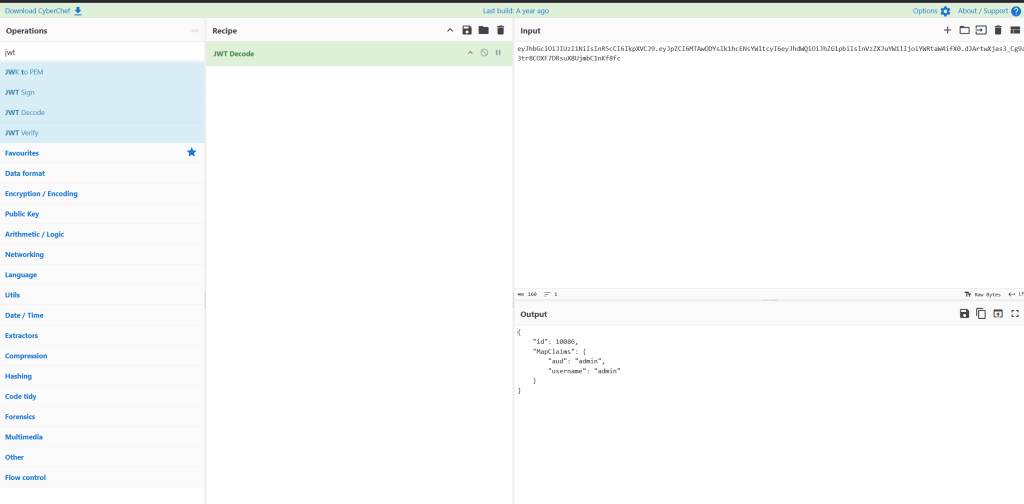The image size is (1024, 504).
Task: Collapse the JWT Decode operation chevron
Action: (470, 52)
